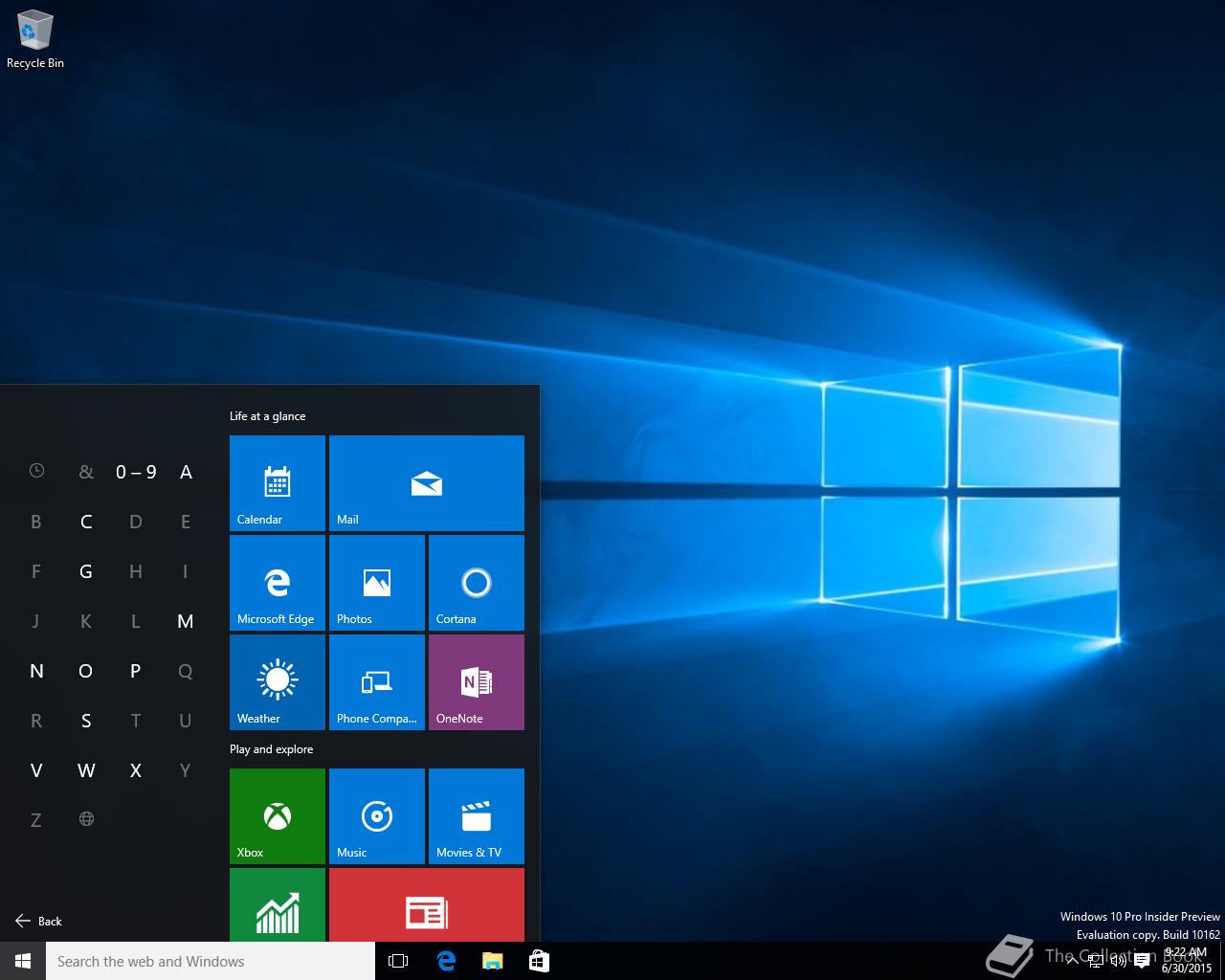Screen dimensions: 1225x980
Task: Open the Phone Companion tile
Action: coord(377,682)
